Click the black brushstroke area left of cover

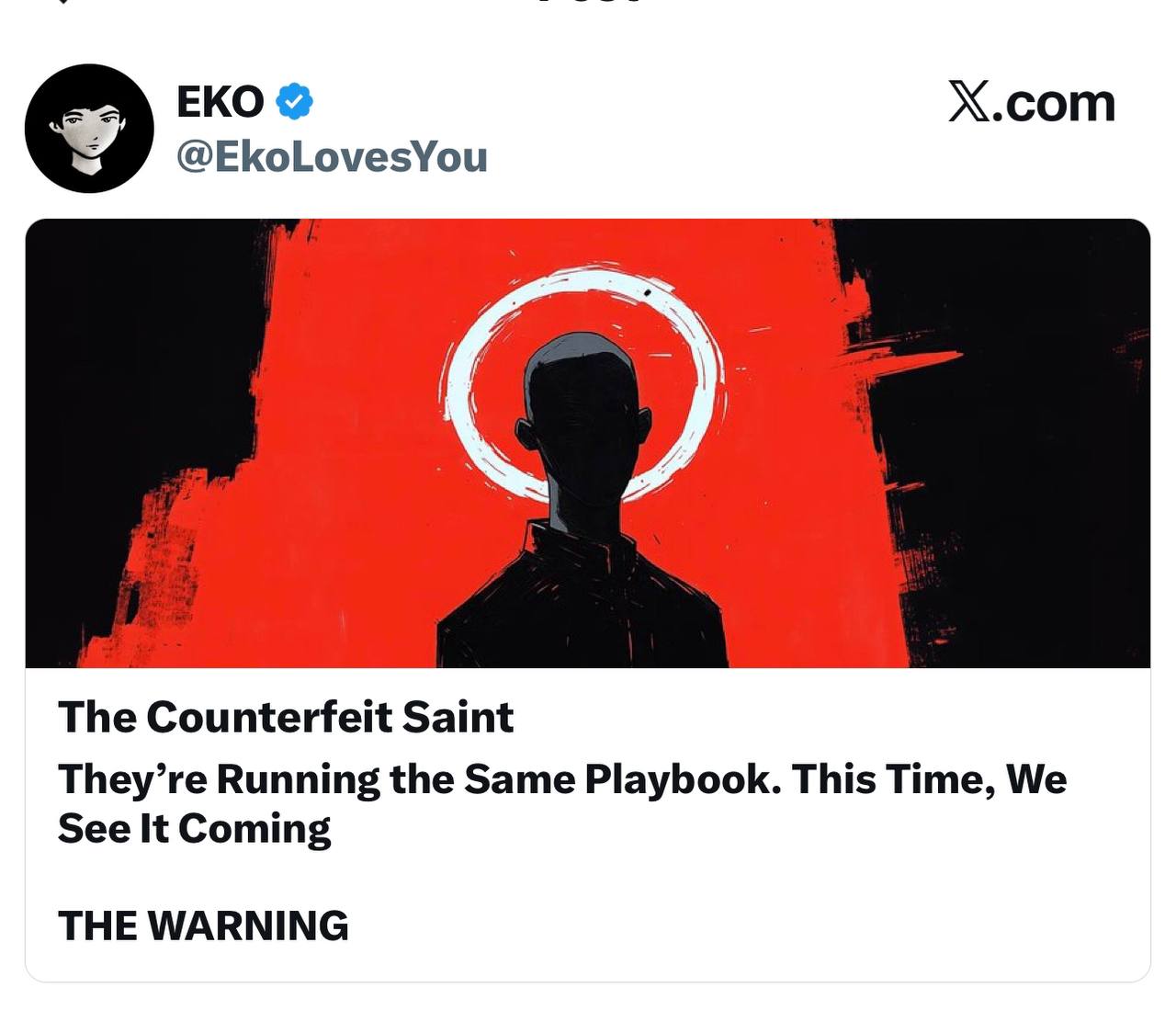[129, 368]
